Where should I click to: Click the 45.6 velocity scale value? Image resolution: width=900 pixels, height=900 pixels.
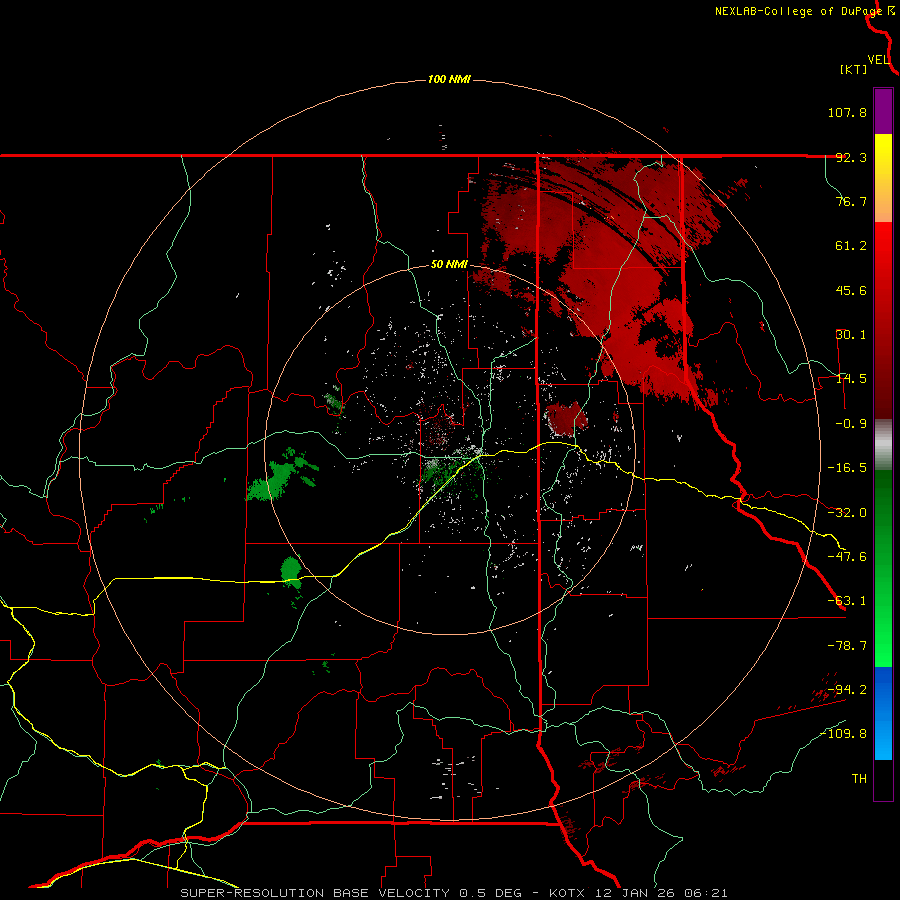851,290
